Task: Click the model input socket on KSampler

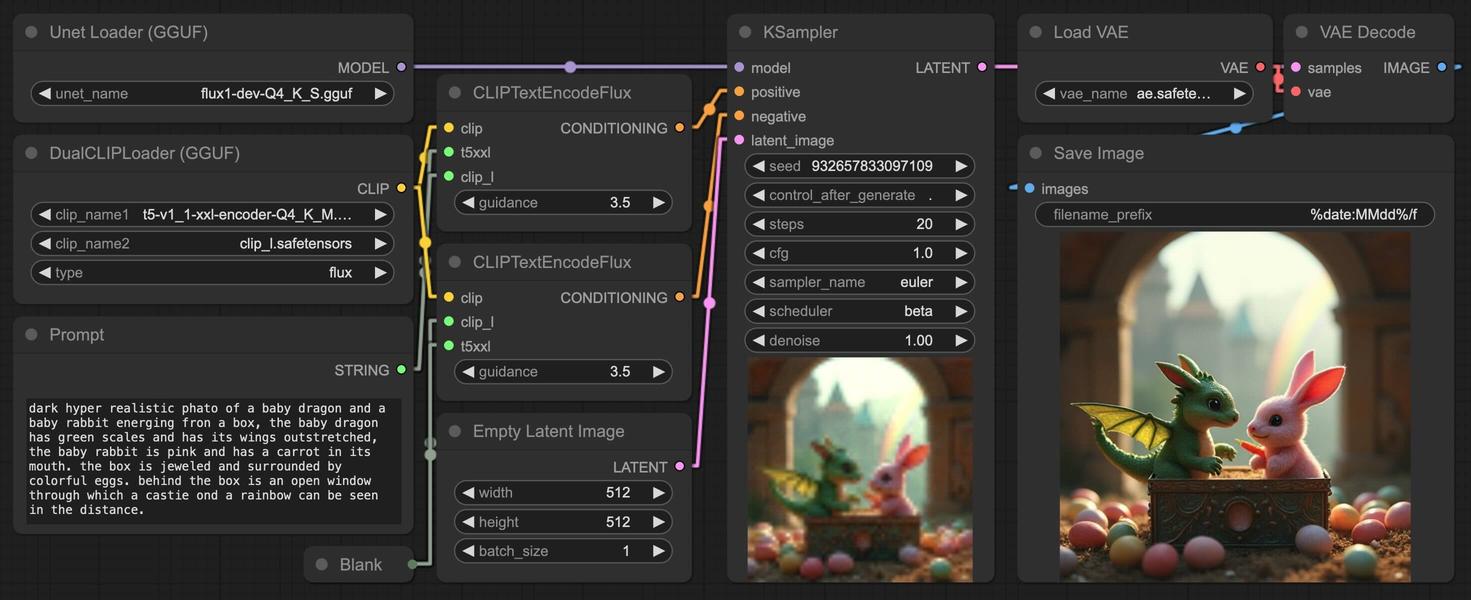Action: pyautogui.click(x=739, y=67)
